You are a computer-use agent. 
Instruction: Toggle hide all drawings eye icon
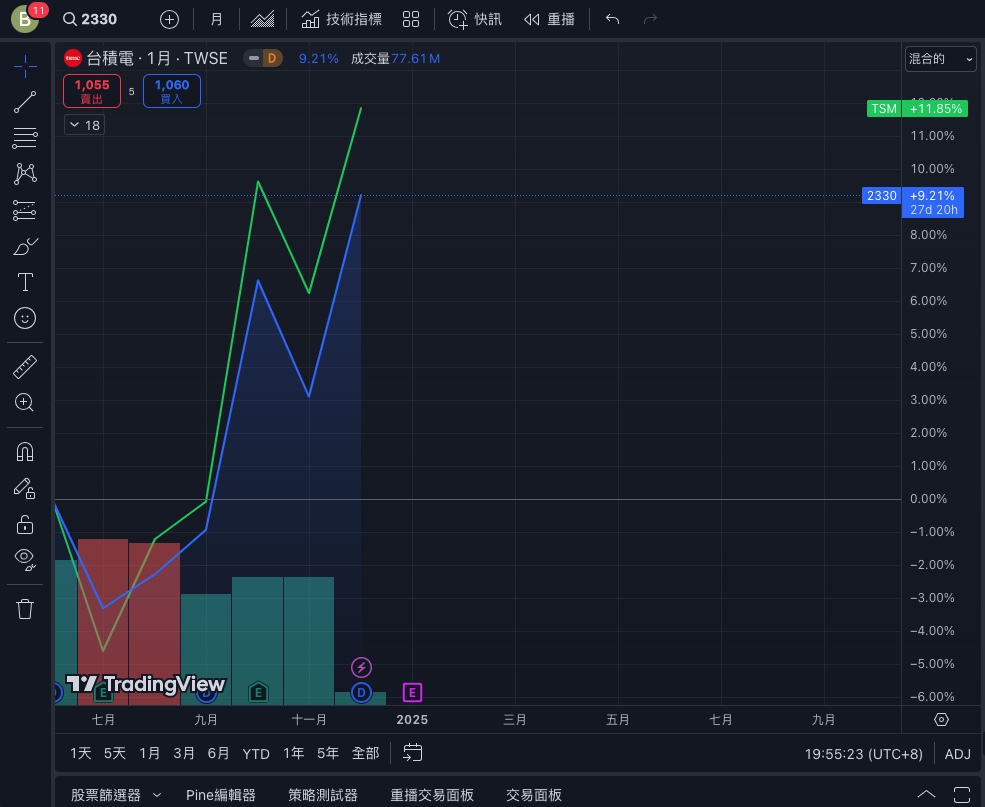coord(25,559)
